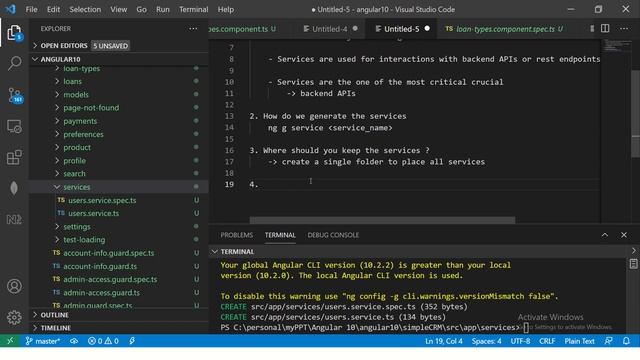Click the feedback icon in status bar
The height and width of the screenshot is (360, 640).
608,341
